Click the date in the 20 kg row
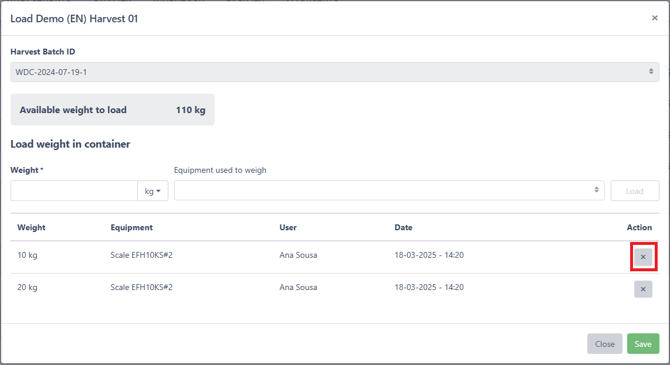Image resolution: width=670 pixels, height=365 pixels. (429, 287)
